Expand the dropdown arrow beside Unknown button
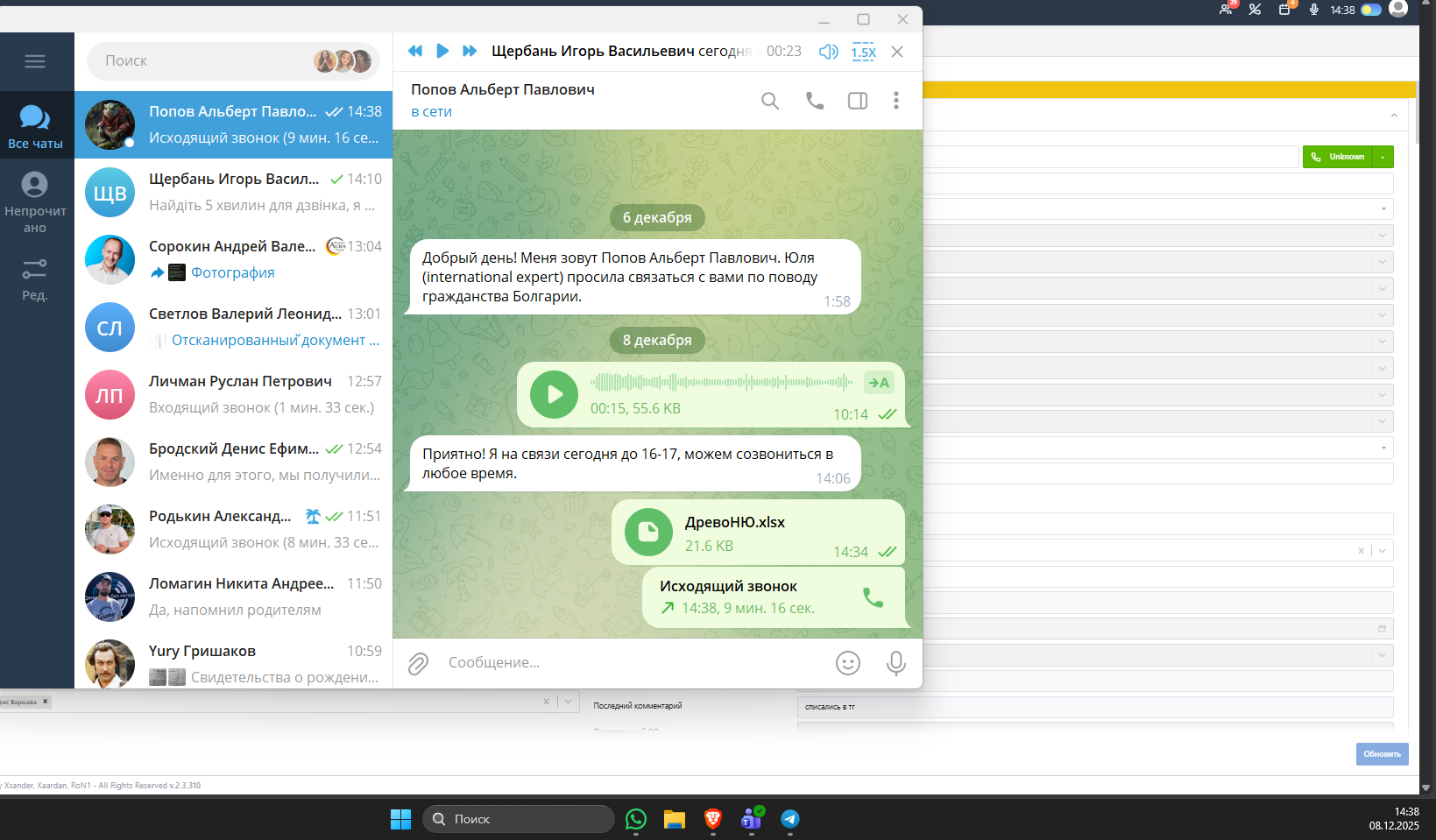The image size is (1436, 840). 1383,157
